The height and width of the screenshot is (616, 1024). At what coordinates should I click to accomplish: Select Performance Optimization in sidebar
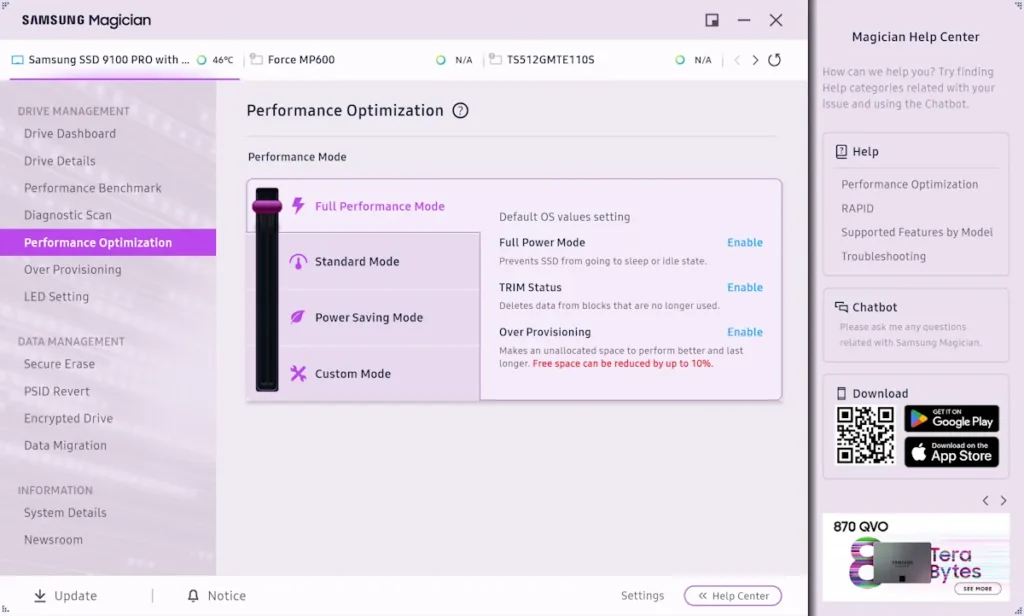(x=108, y=242)
